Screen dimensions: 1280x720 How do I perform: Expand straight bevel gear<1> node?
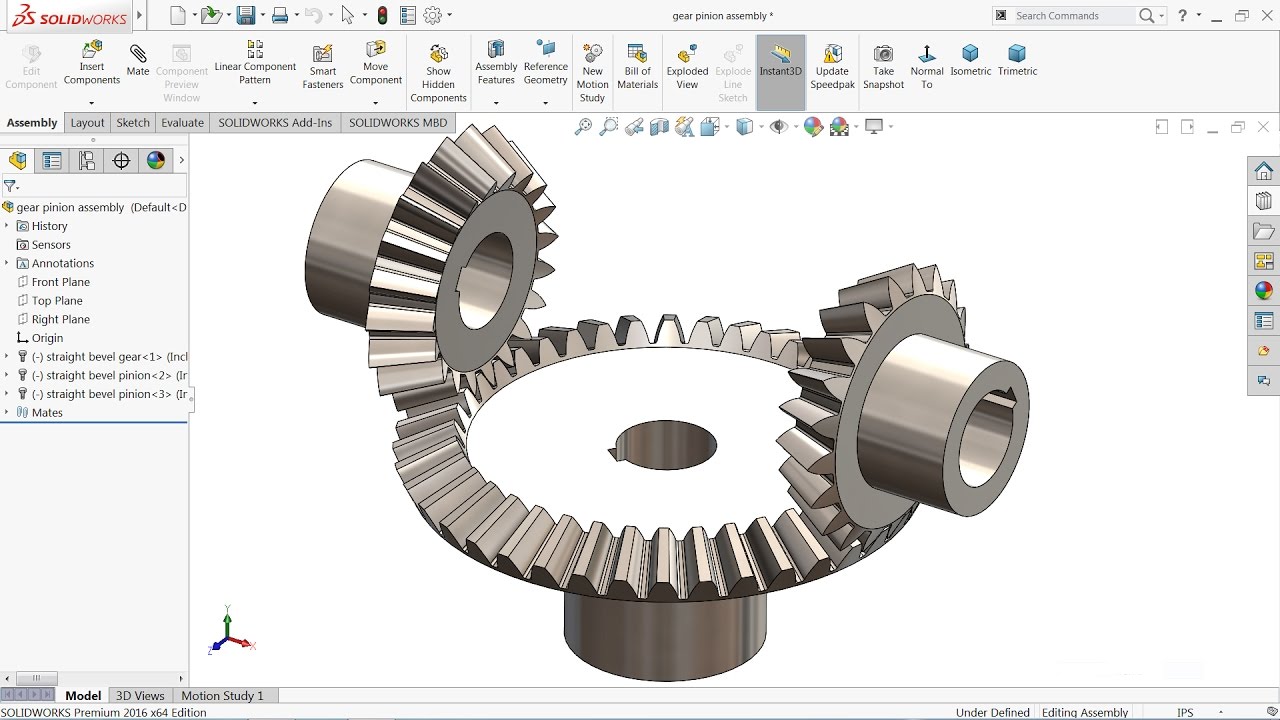click(6, 356)
